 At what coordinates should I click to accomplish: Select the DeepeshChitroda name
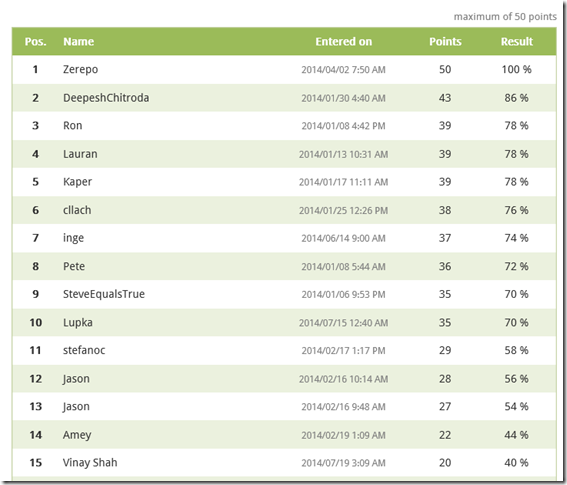(106, 98)
